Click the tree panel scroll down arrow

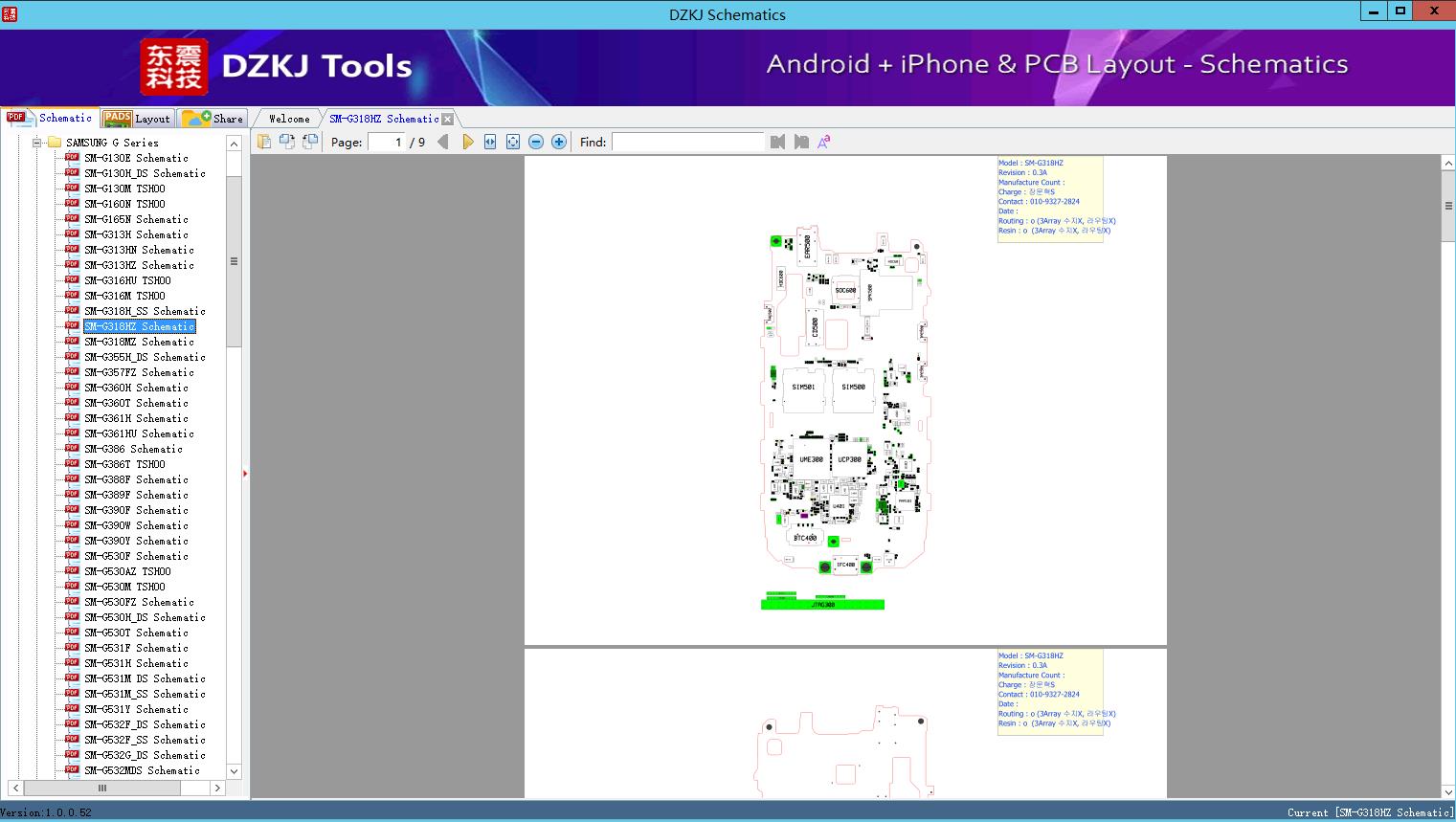click(x=234, y=771)
